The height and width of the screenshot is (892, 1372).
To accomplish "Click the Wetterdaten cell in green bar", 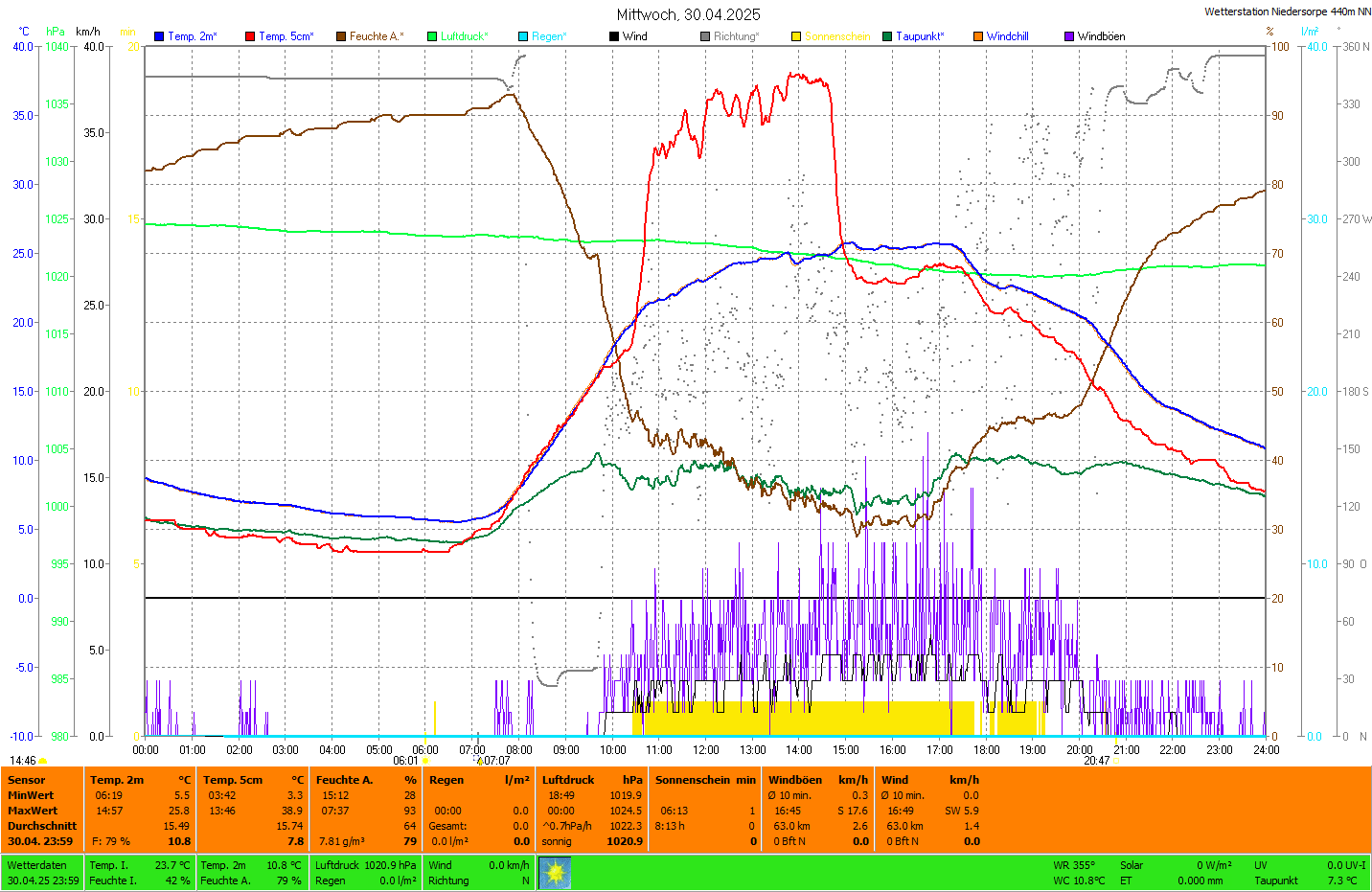I will [37, 865].
